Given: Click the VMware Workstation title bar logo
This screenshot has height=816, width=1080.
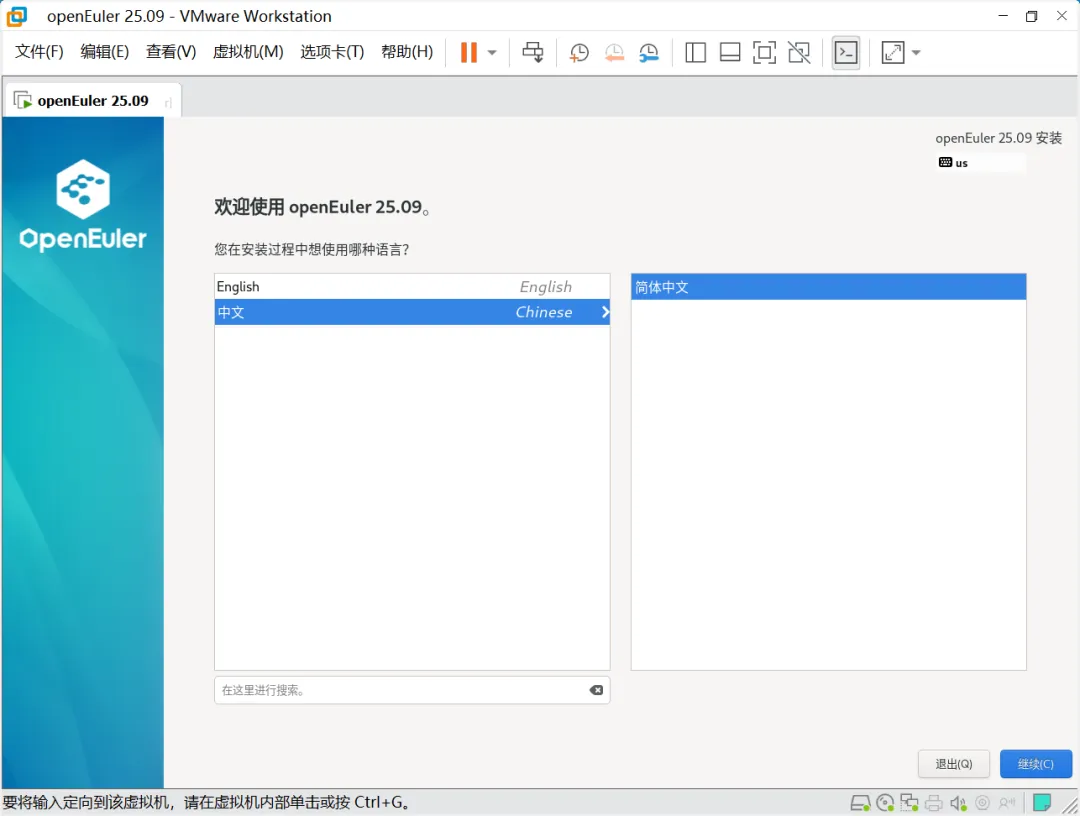Looking at the screenshot, I should pos(17,16).
